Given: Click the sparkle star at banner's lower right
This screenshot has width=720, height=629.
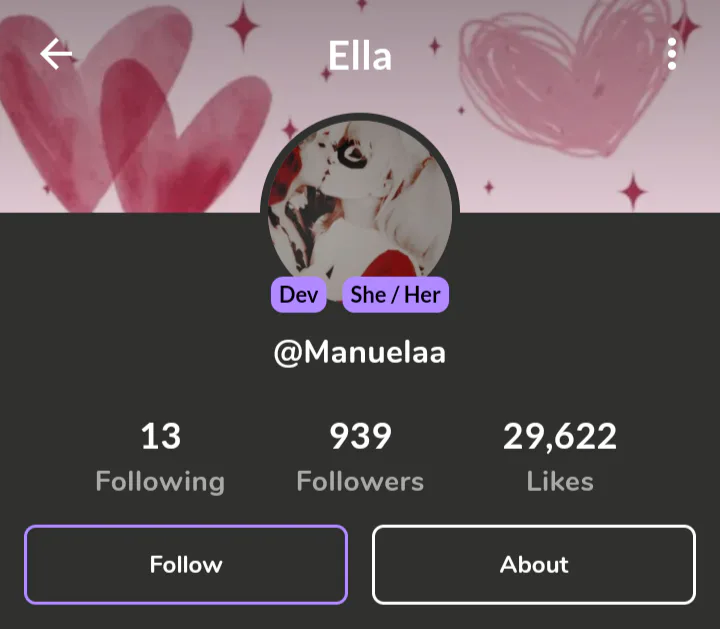Looking at the screenshot, I should point(634,192).
